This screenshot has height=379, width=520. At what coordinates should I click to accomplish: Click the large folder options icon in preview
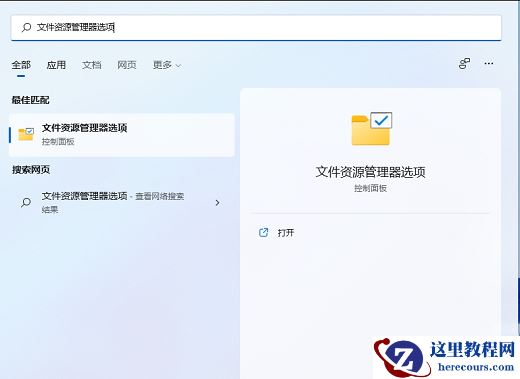372,129
